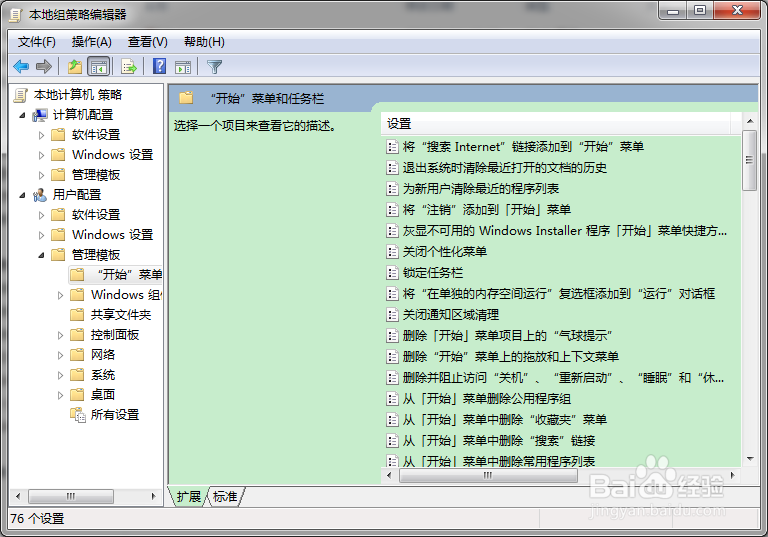This screenshot has width=768, height=537.
Task: Click the 本地计算机 策略 root icon
Action: 21,95
